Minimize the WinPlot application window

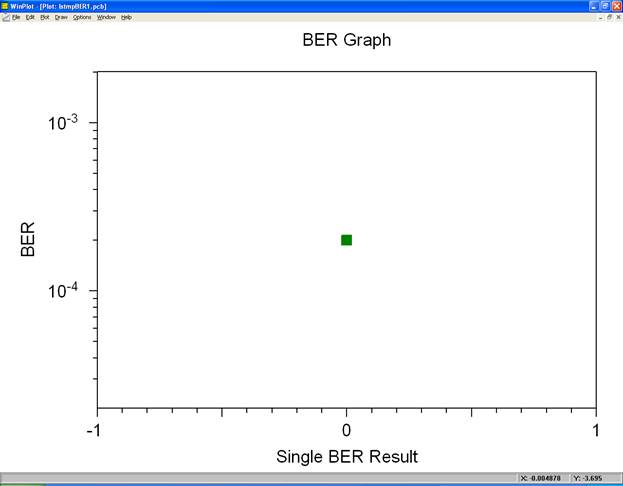point(594,6)
